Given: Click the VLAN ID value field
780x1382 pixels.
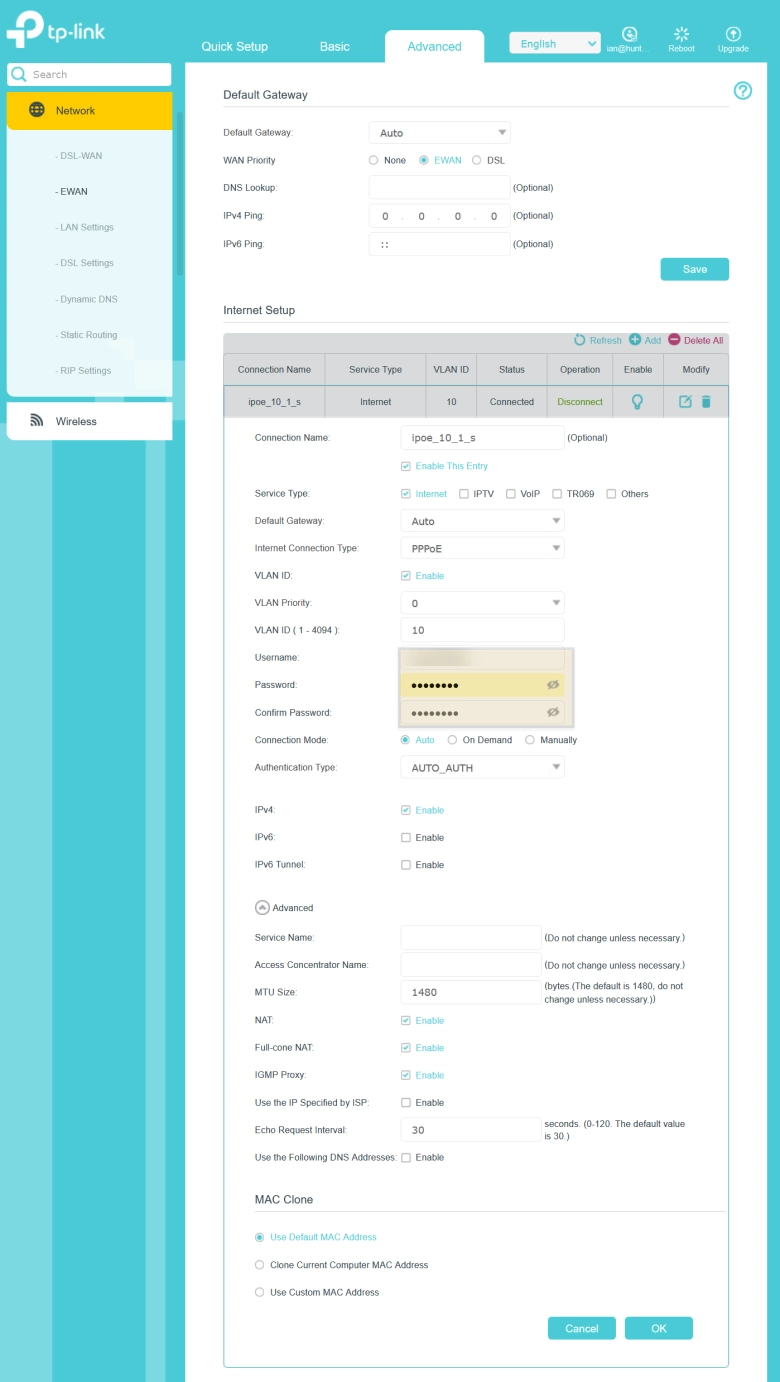Looking at the screenshot, I should point(482,630).
